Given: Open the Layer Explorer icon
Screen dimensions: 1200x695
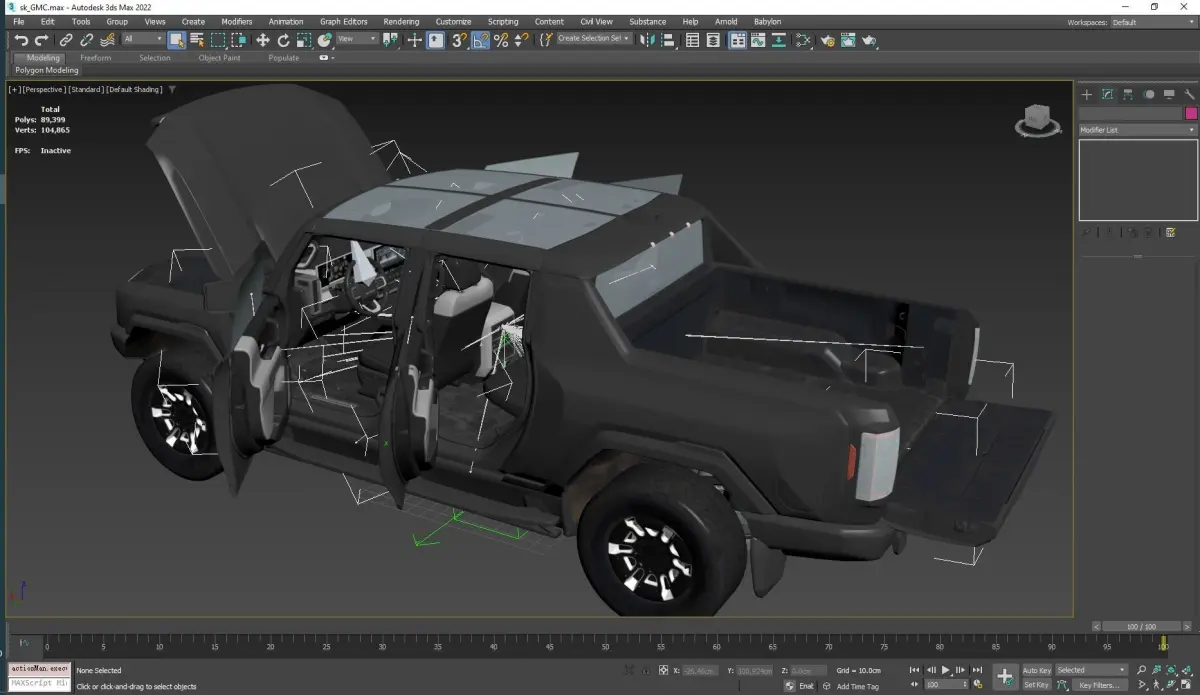Looking at the screenshot, I should point(713,40).
